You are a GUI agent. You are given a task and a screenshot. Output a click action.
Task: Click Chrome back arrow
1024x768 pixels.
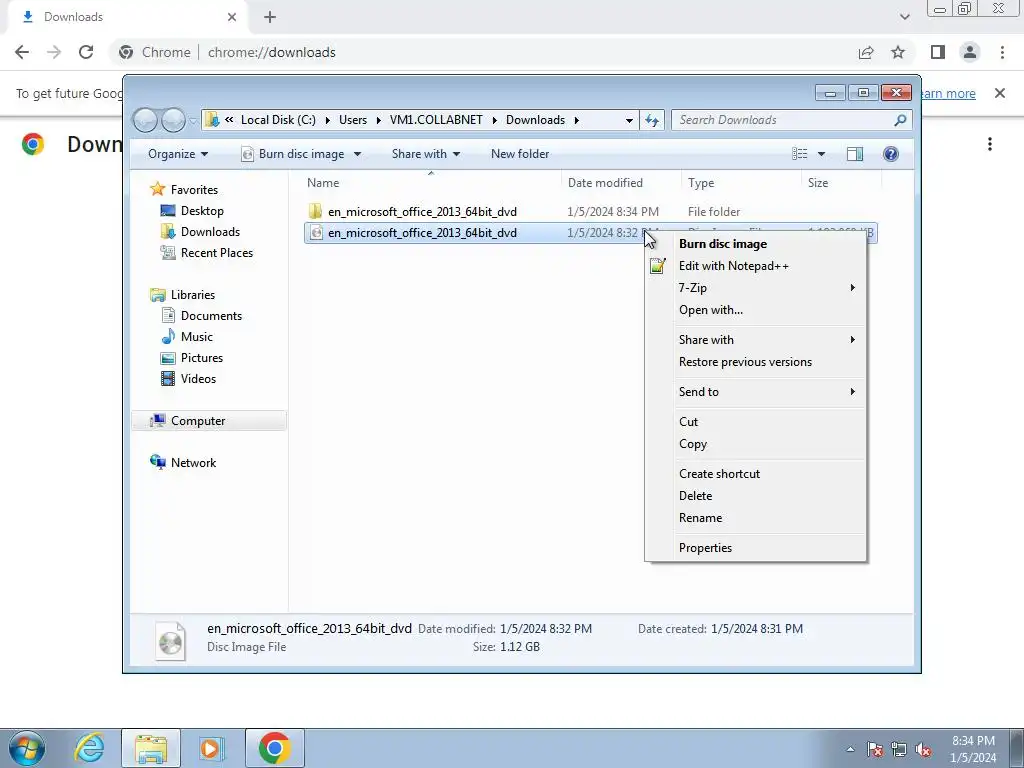pyautogui.click(x=22, y=52)
